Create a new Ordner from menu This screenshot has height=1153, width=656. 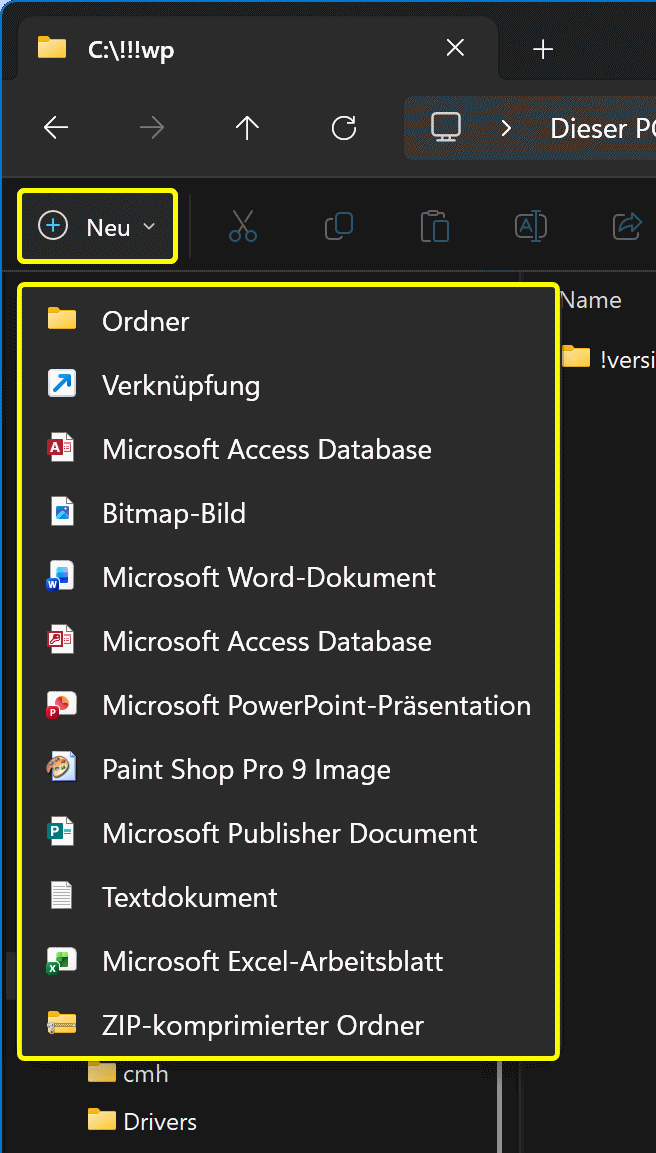(x=146, y=321)
